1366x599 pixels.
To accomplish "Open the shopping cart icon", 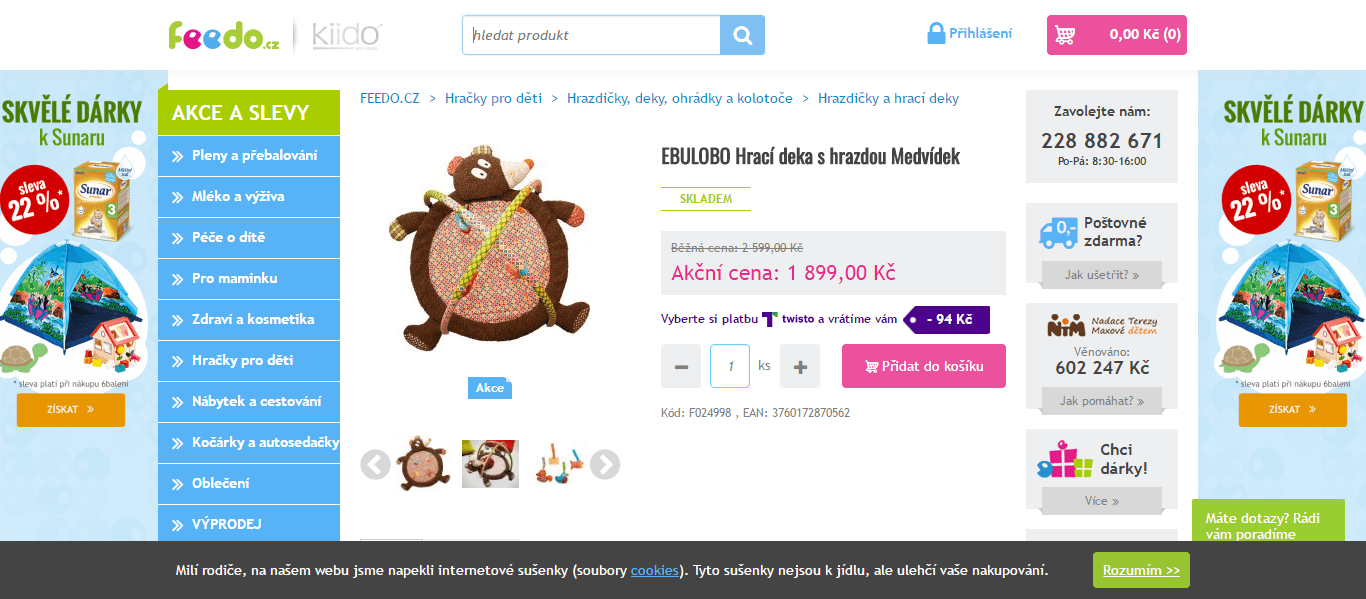I will pos(1065,35).
